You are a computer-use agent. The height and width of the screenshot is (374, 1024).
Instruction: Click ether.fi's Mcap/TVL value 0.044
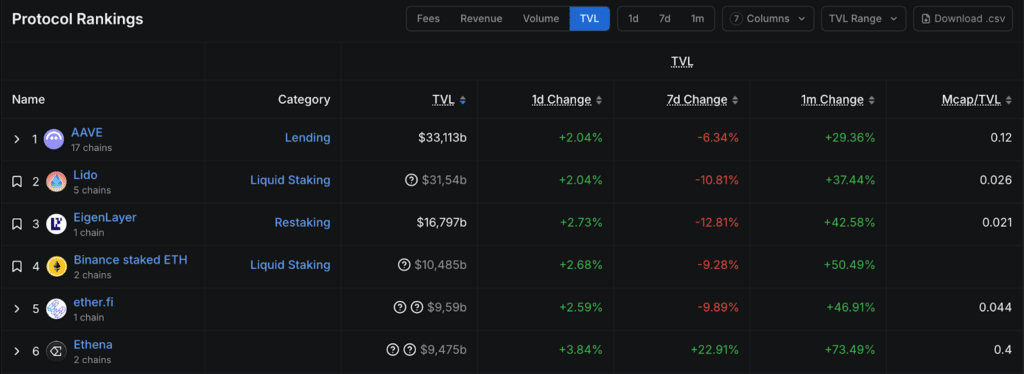click(x=996, y=307)
